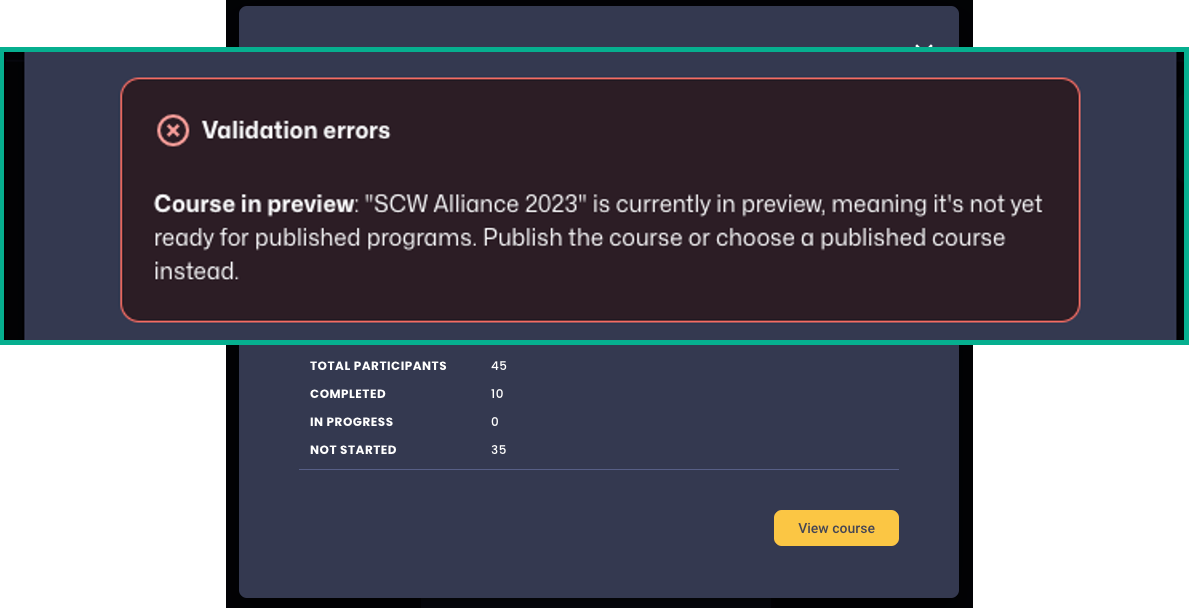Select the error banner border outline

pos(600,82)
